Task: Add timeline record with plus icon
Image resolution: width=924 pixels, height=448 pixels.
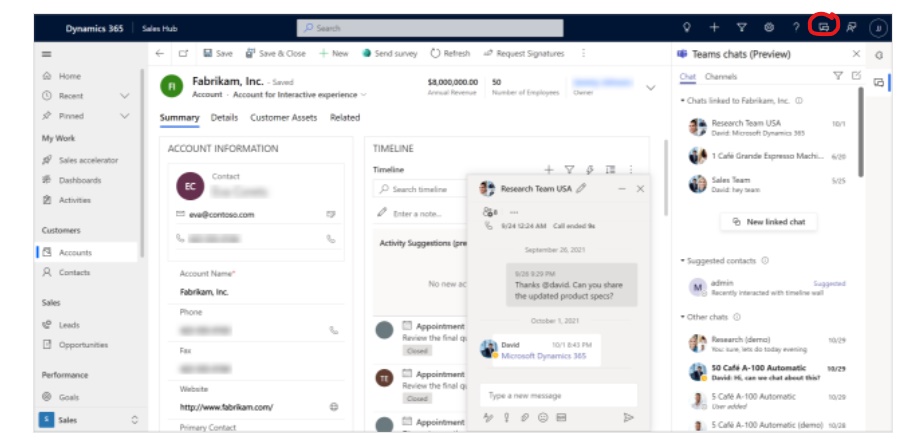Action: click(x=549, y=170)
